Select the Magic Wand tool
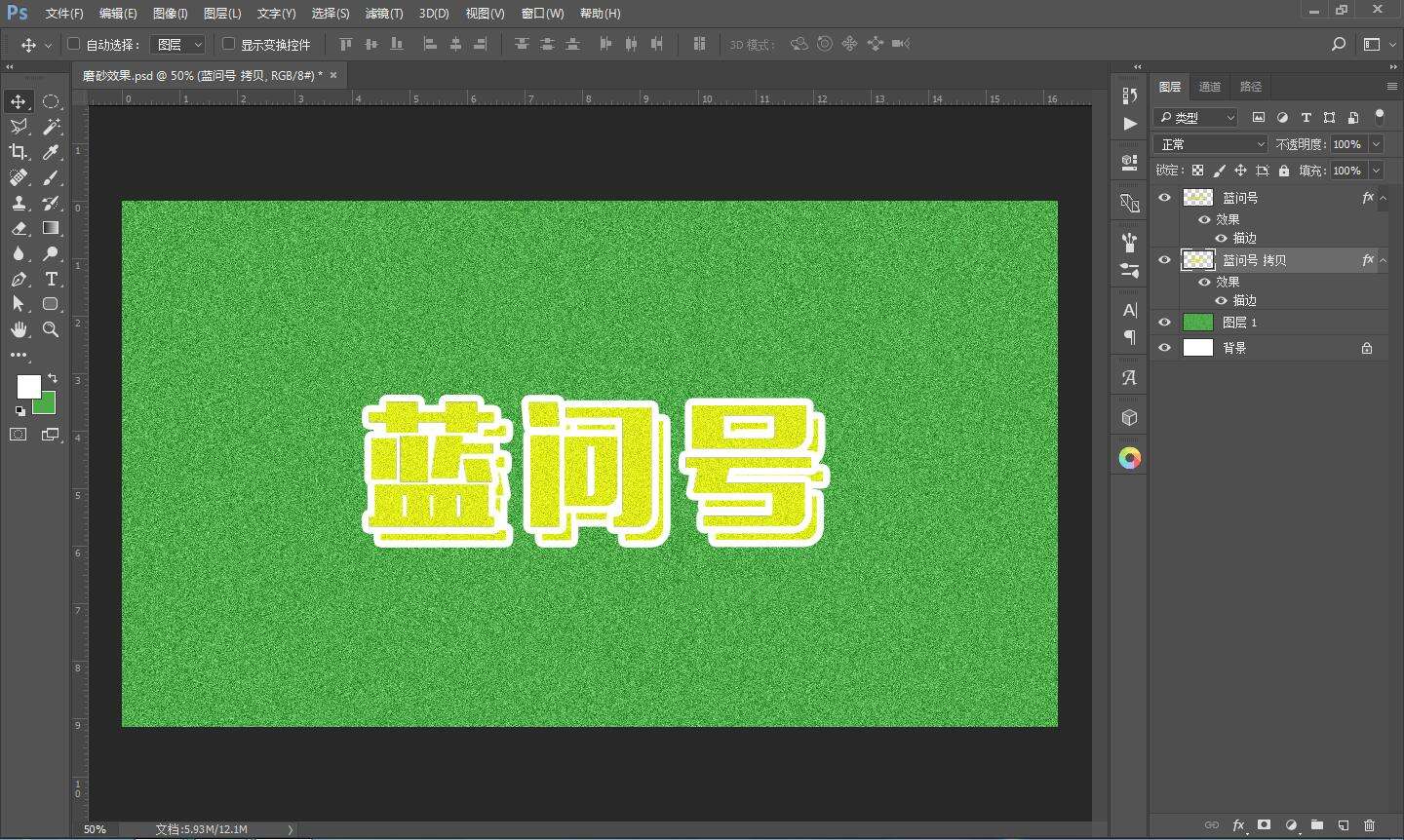Screen dimensions: 1404x840 pyautogui.click(x=51, y=127)
